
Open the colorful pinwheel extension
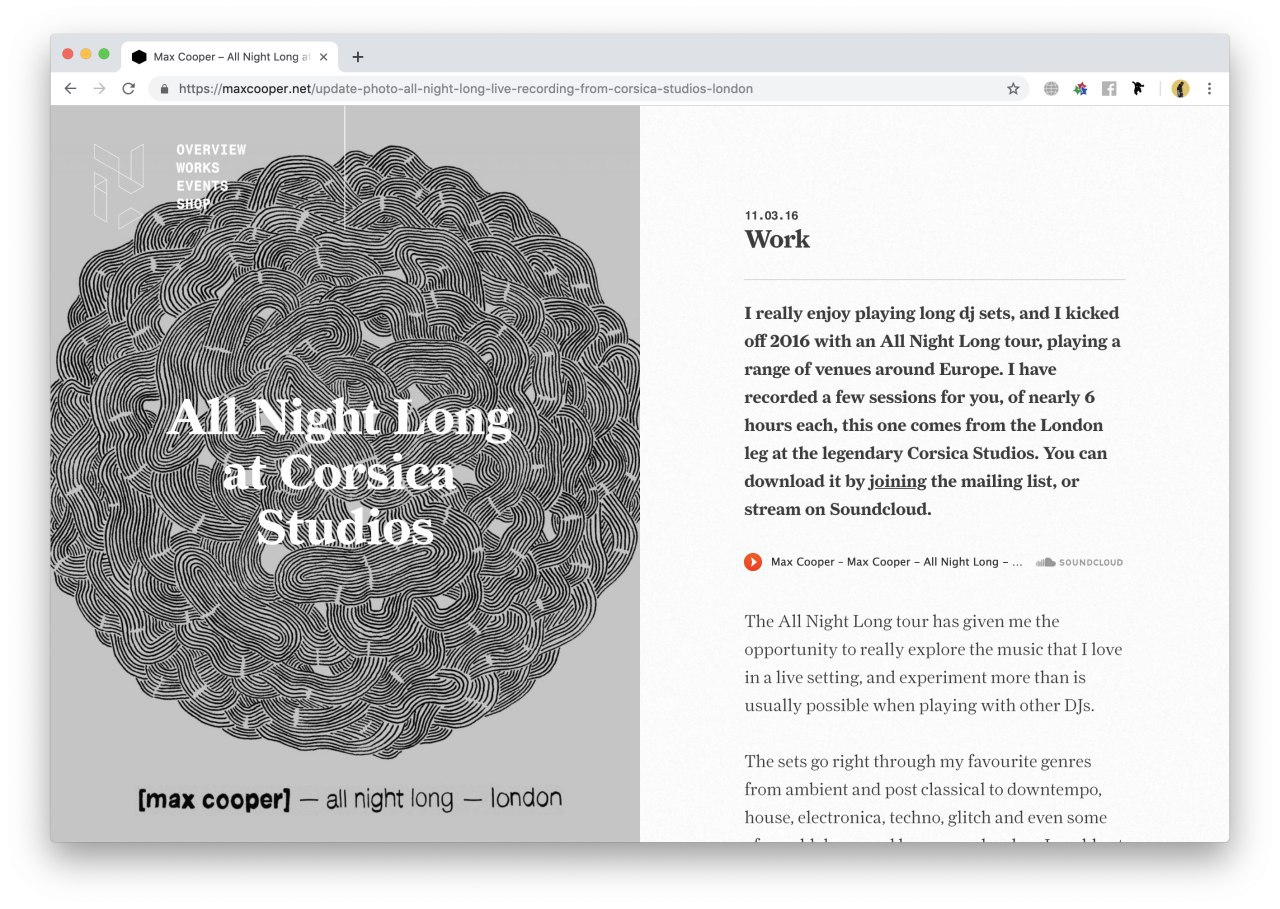[x=1080, y=89]
